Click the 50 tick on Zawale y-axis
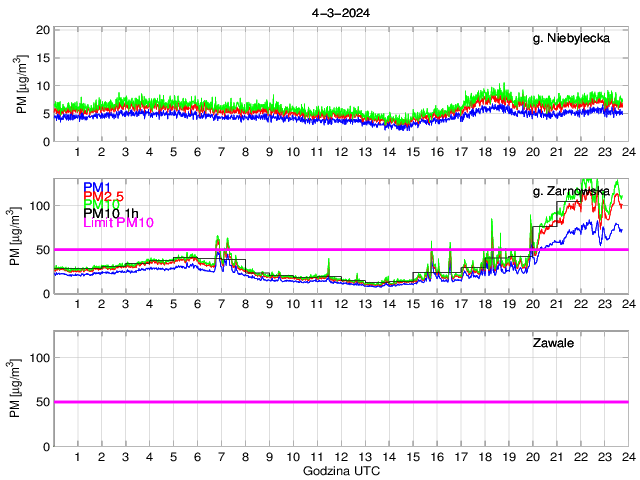Screen dimensions: 640x480 [43, 402]
